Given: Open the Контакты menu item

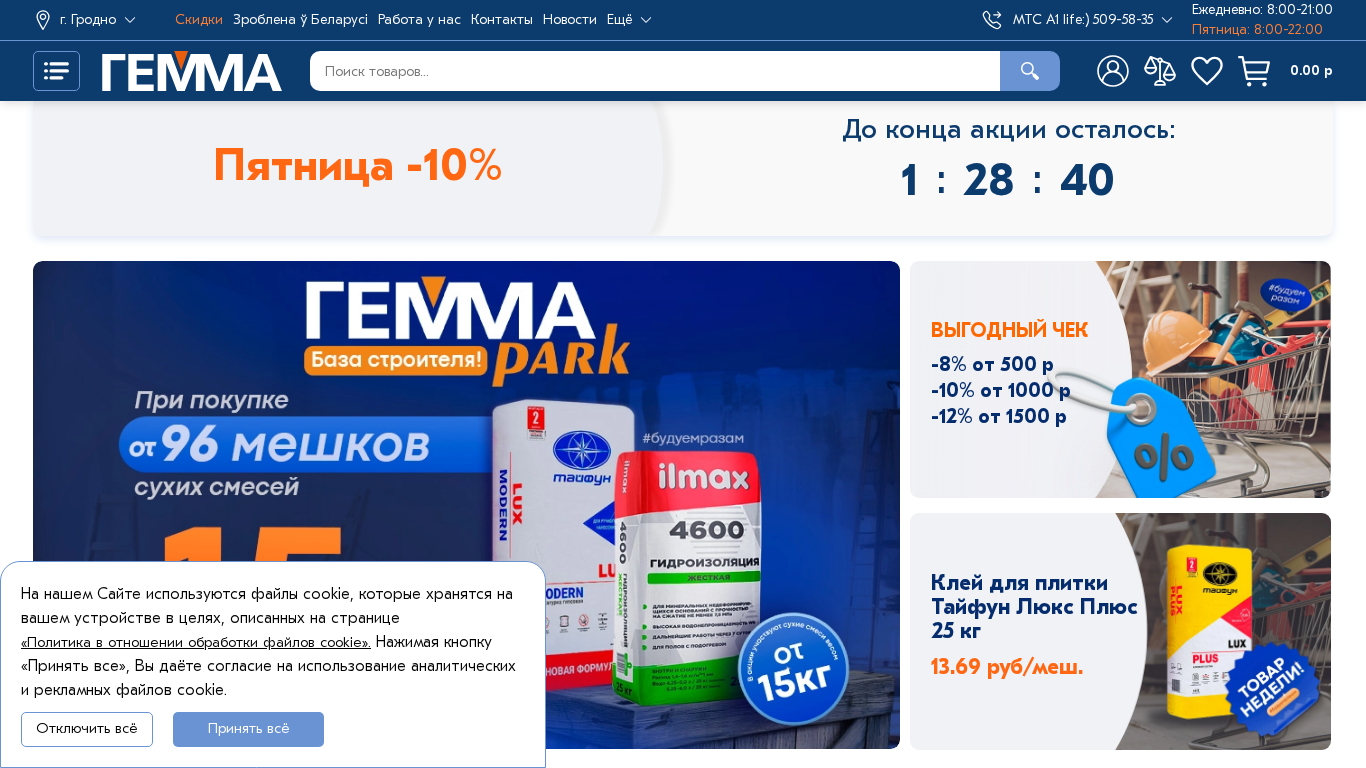Looking at the screenshot, I should tap(502, 20).
